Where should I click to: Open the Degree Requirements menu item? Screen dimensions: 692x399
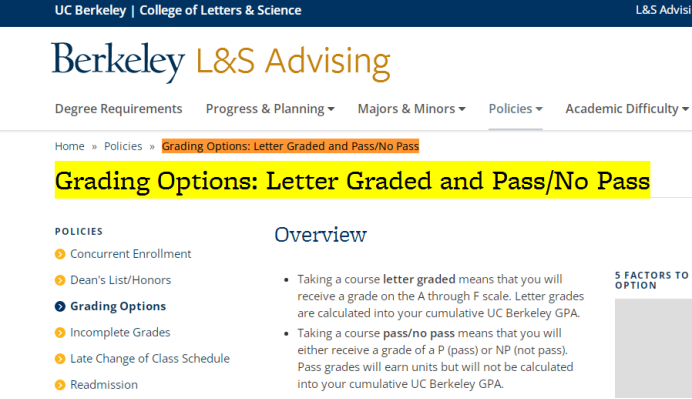click(118, 109)
